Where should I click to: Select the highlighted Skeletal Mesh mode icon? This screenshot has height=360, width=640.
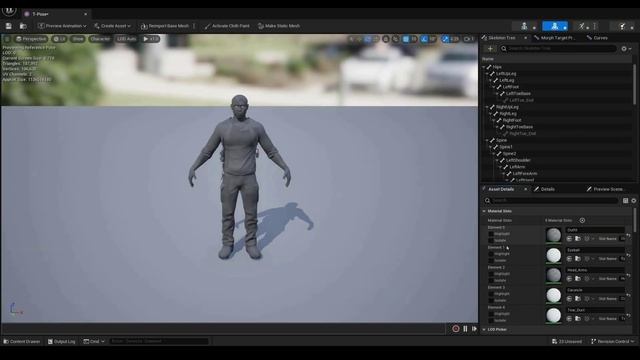555,26
